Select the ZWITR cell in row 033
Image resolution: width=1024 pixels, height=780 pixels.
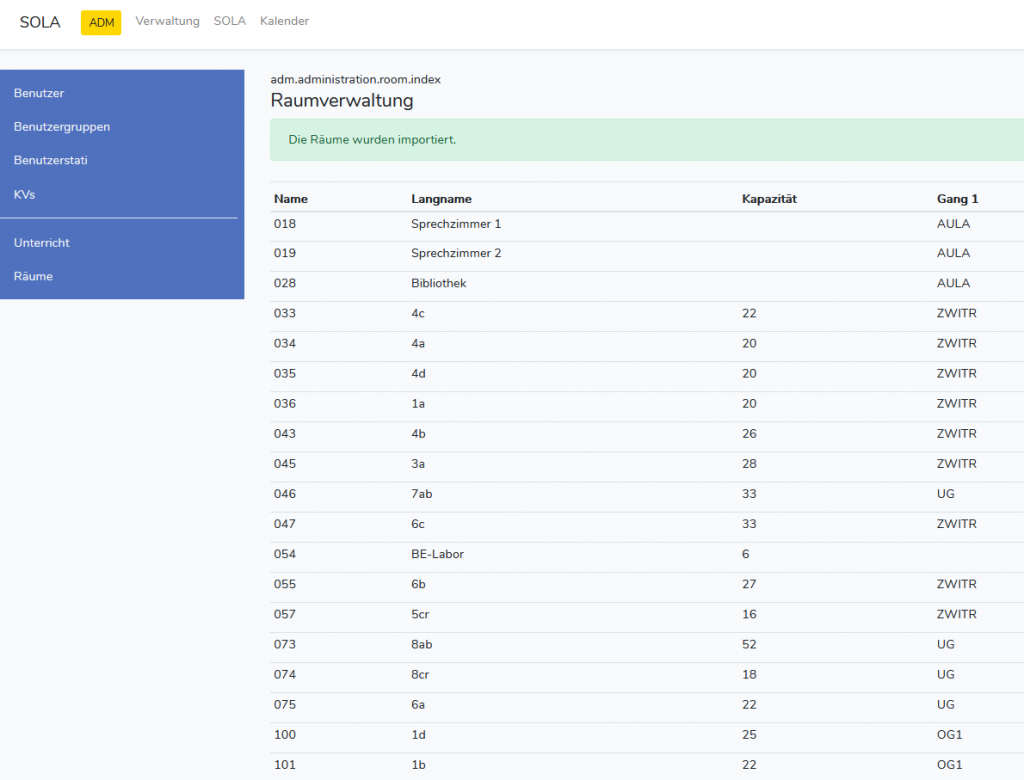click(957, 313)
